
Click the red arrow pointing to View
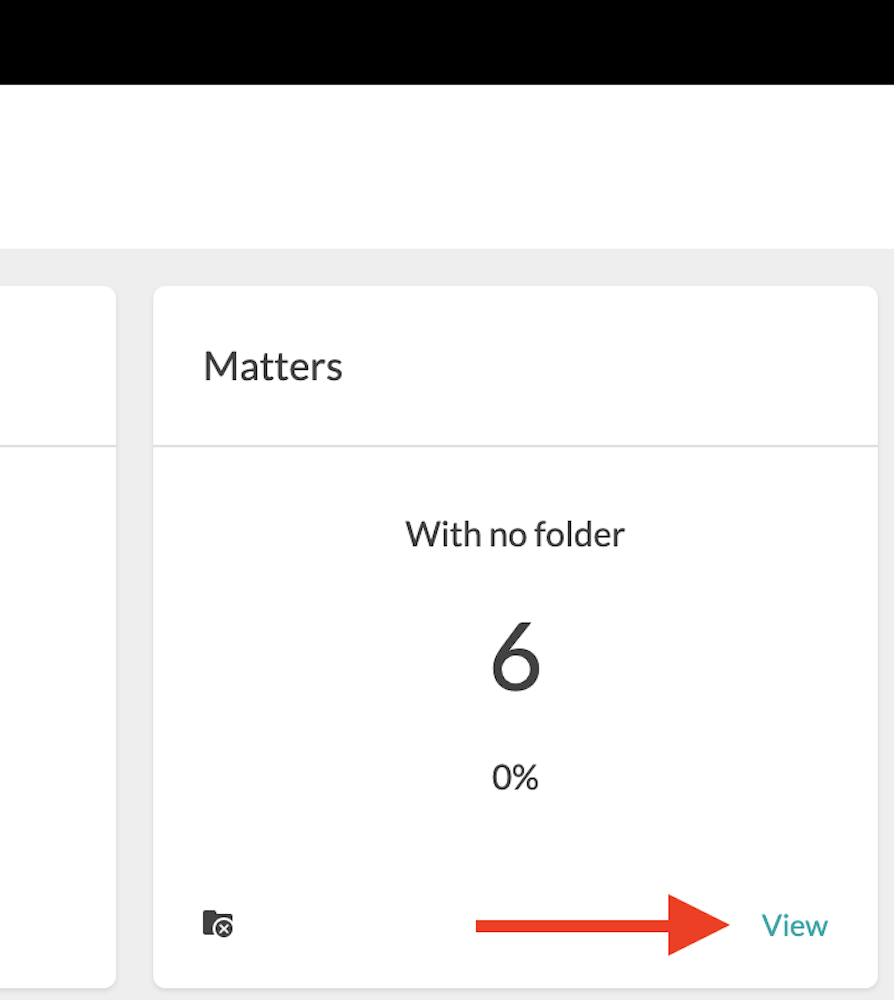(x=602, y=925)
